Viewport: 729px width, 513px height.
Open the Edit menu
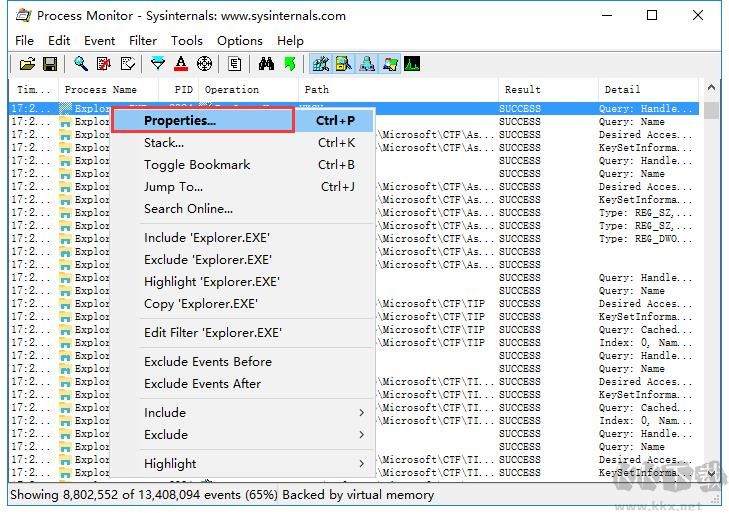coord(59,41)
